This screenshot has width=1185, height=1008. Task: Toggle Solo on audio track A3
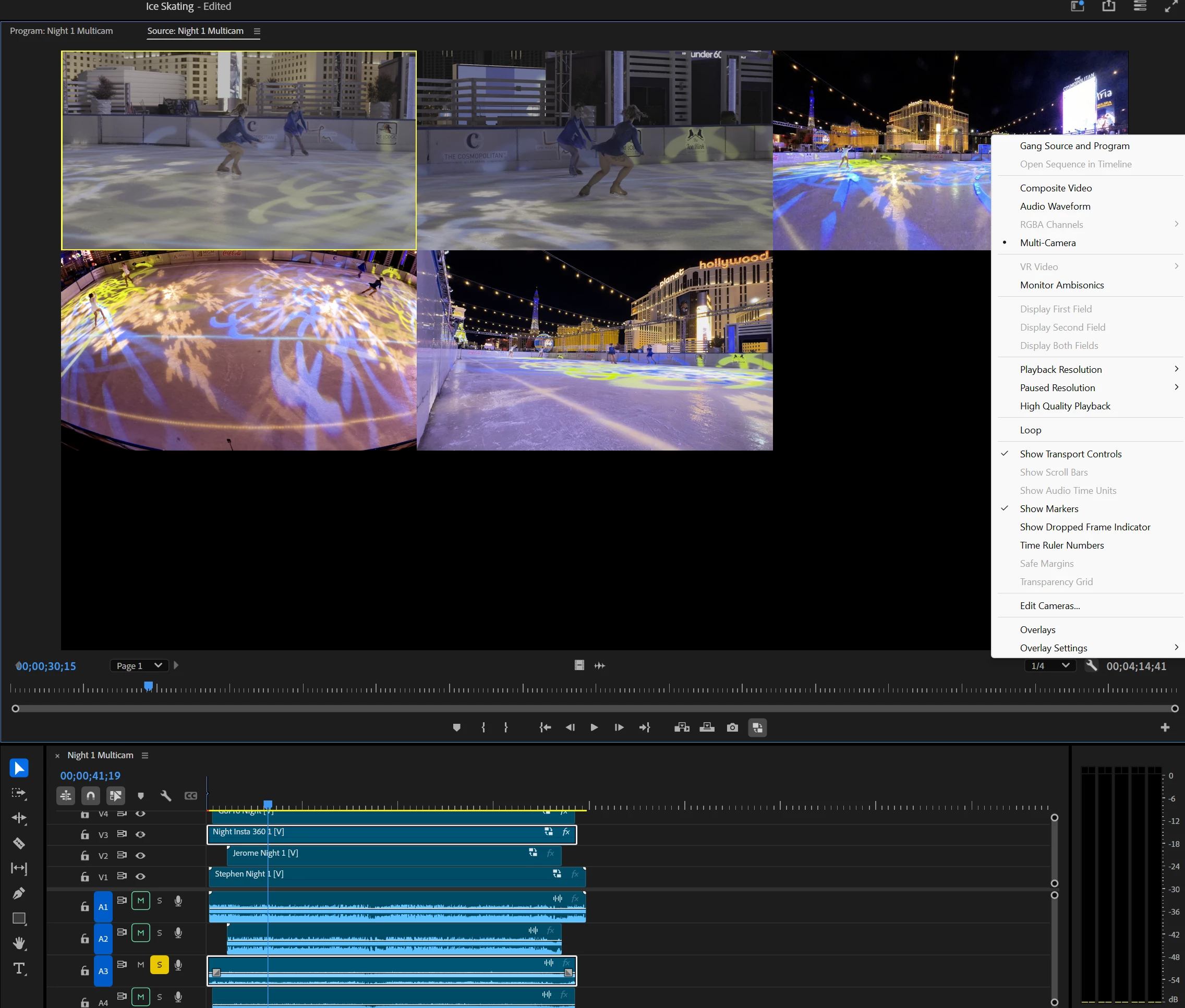click(x=160, y=965)
